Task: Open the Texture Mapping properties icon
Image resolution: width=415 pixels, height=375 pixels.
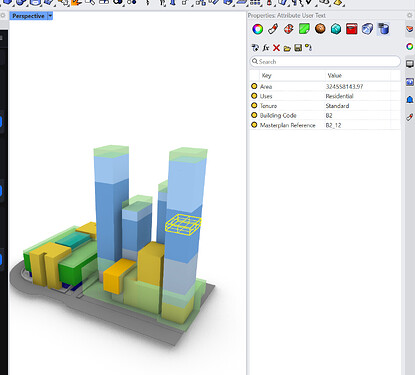Action: click(289, 29)
